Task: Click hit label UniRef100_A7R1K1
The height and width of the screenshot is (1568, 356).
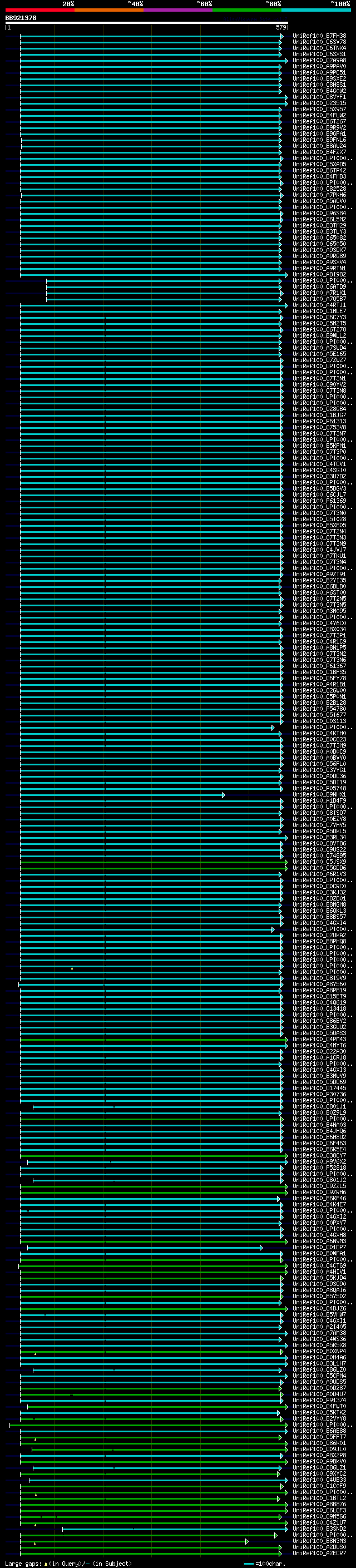Action: pos(319,293)
